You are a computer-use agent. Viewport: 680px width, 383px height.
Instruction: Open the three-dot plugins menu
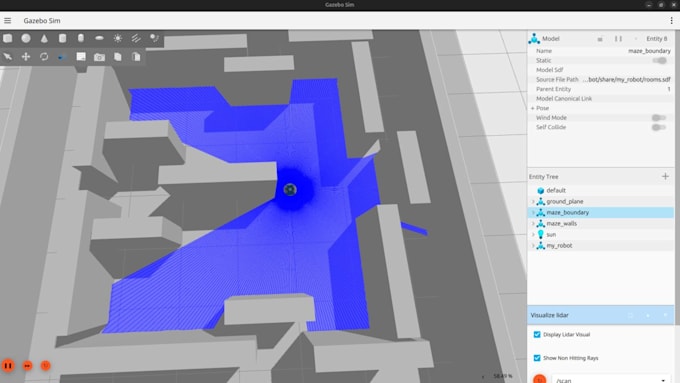[x=671, y=20]
